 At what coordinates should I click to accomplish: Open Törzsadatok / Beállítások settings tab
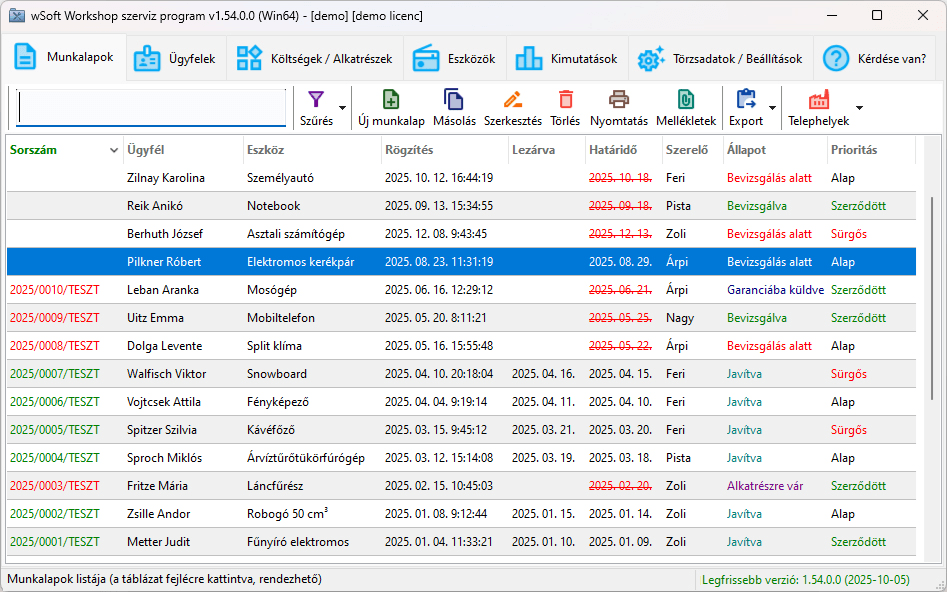pos(720,59)
